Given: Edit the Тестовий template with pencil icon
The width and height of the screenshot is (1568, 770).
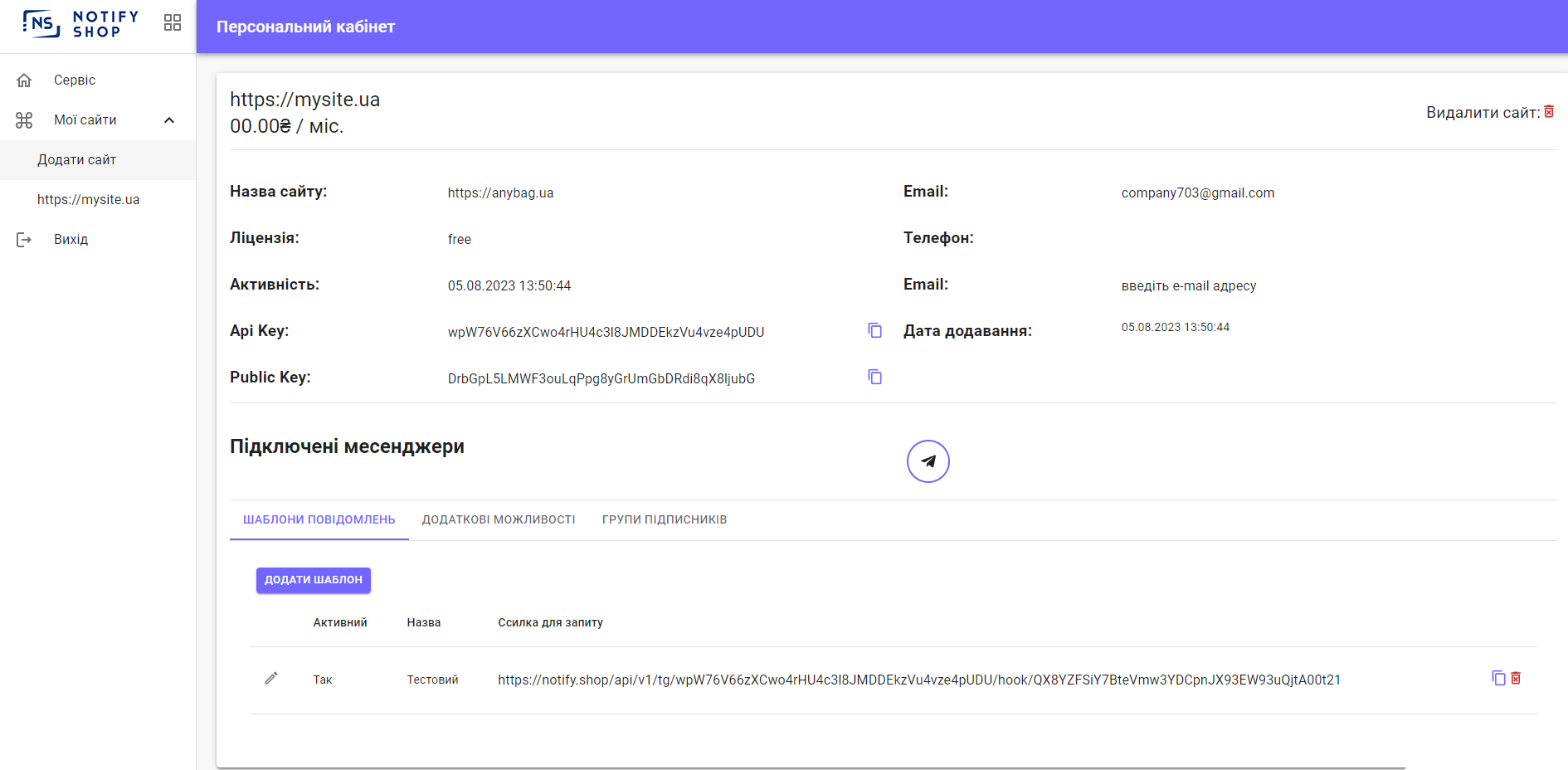Looking at the screenshot, I should (x=271, y=679).
